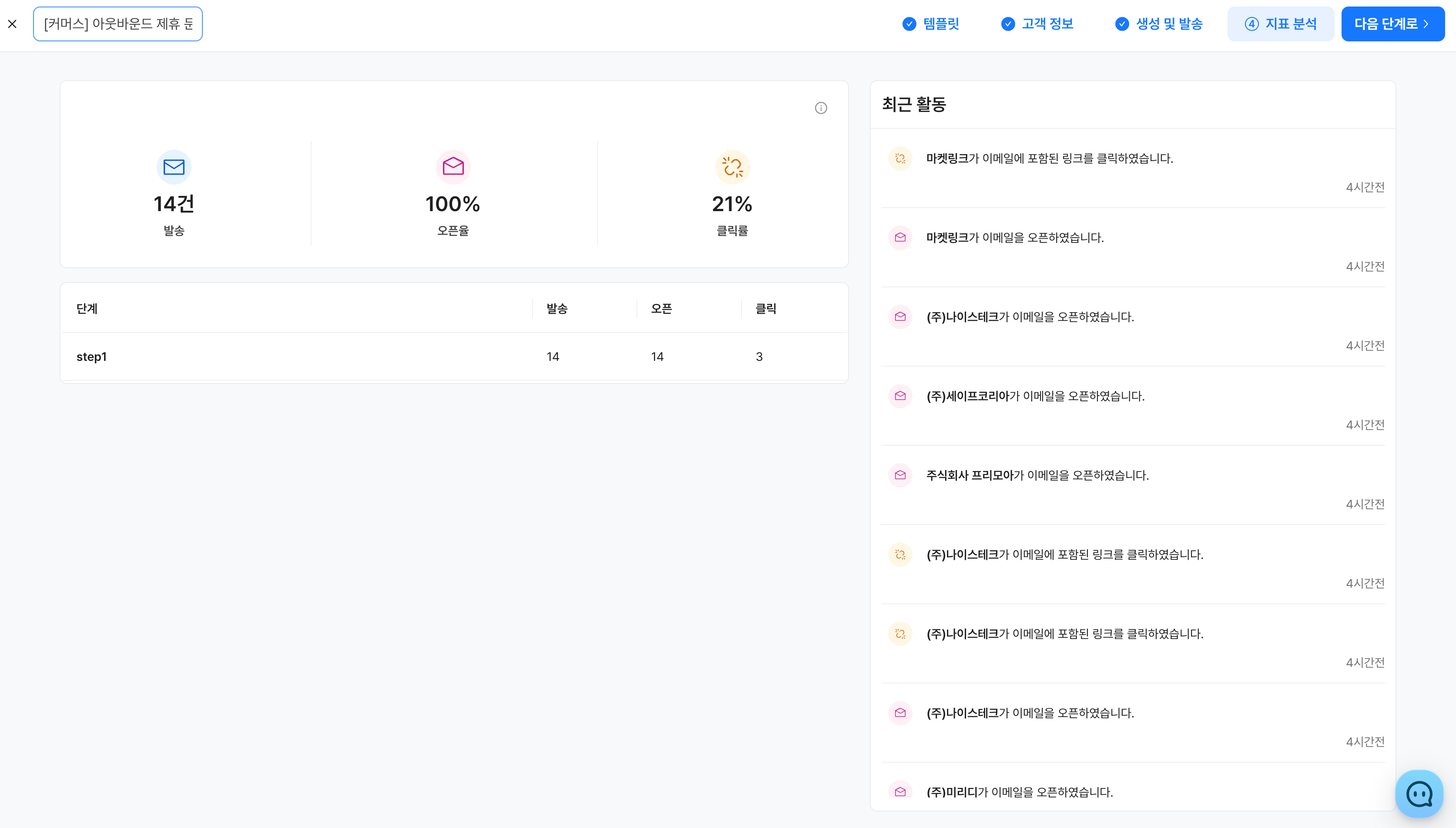Click envelope icon beside (주)세이프코리아 activity
The image size is (1456, 828).
pos(900,396)
